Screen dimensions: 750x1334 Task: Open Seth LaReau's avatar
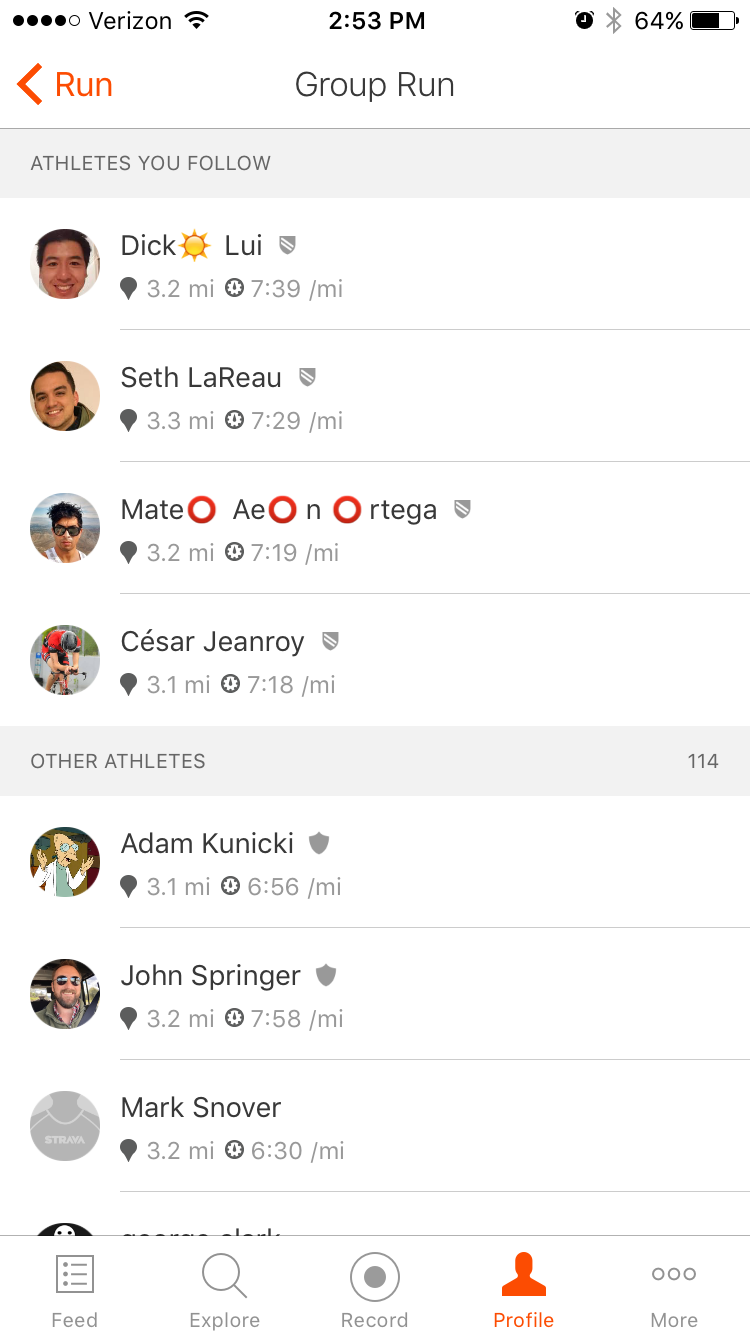tap(65, 396)
